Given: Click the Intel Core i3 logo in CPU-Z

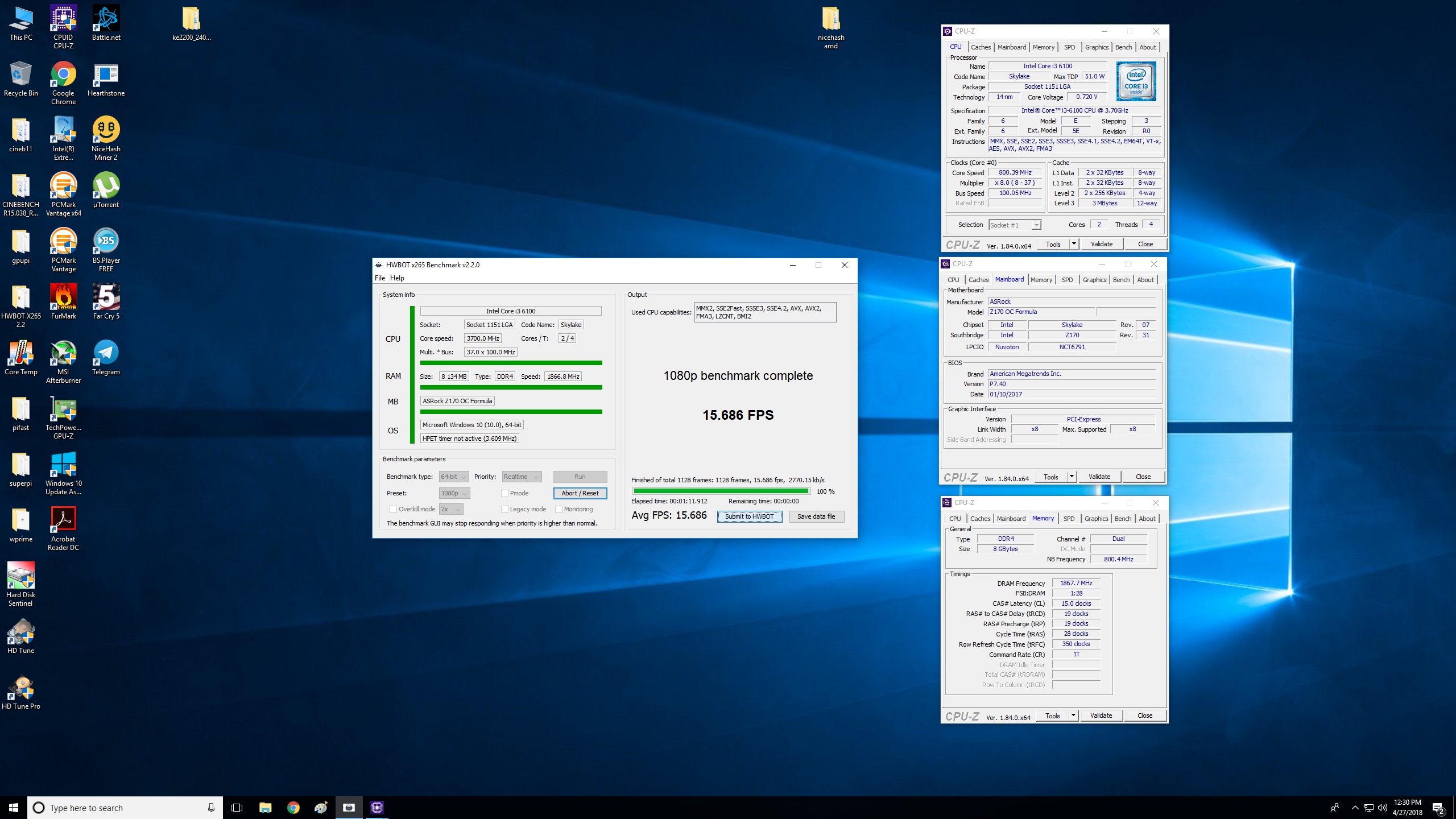Looking at the screenshot, I should tap(1136, 82).
